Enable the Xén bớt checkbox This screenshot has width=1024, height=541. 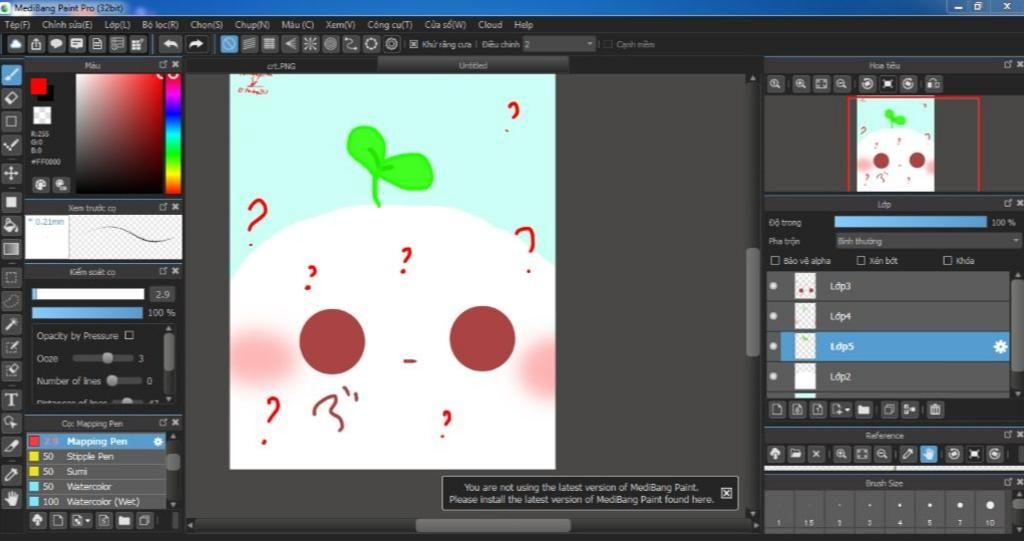(861, 261)
